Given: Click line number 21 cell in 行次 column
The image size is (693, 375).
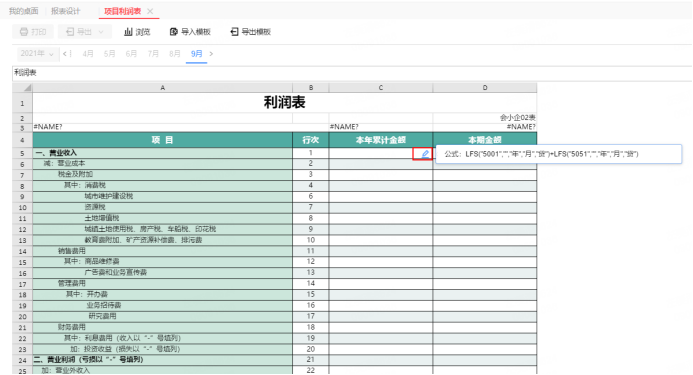Looking at the screenshot, I should click(x=311, y=360).
